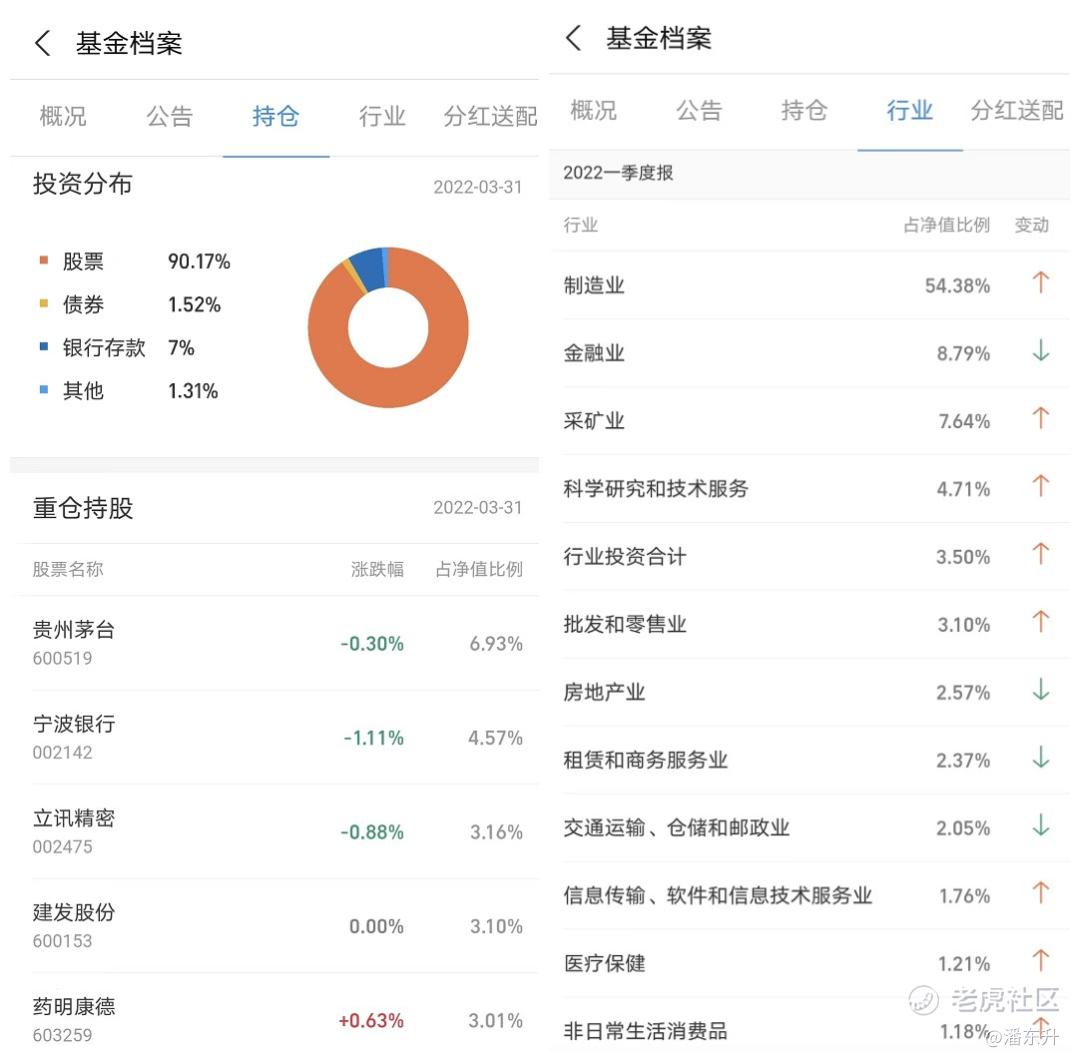Open the 宁波银行 stock holding row

[x=278, y=738]
